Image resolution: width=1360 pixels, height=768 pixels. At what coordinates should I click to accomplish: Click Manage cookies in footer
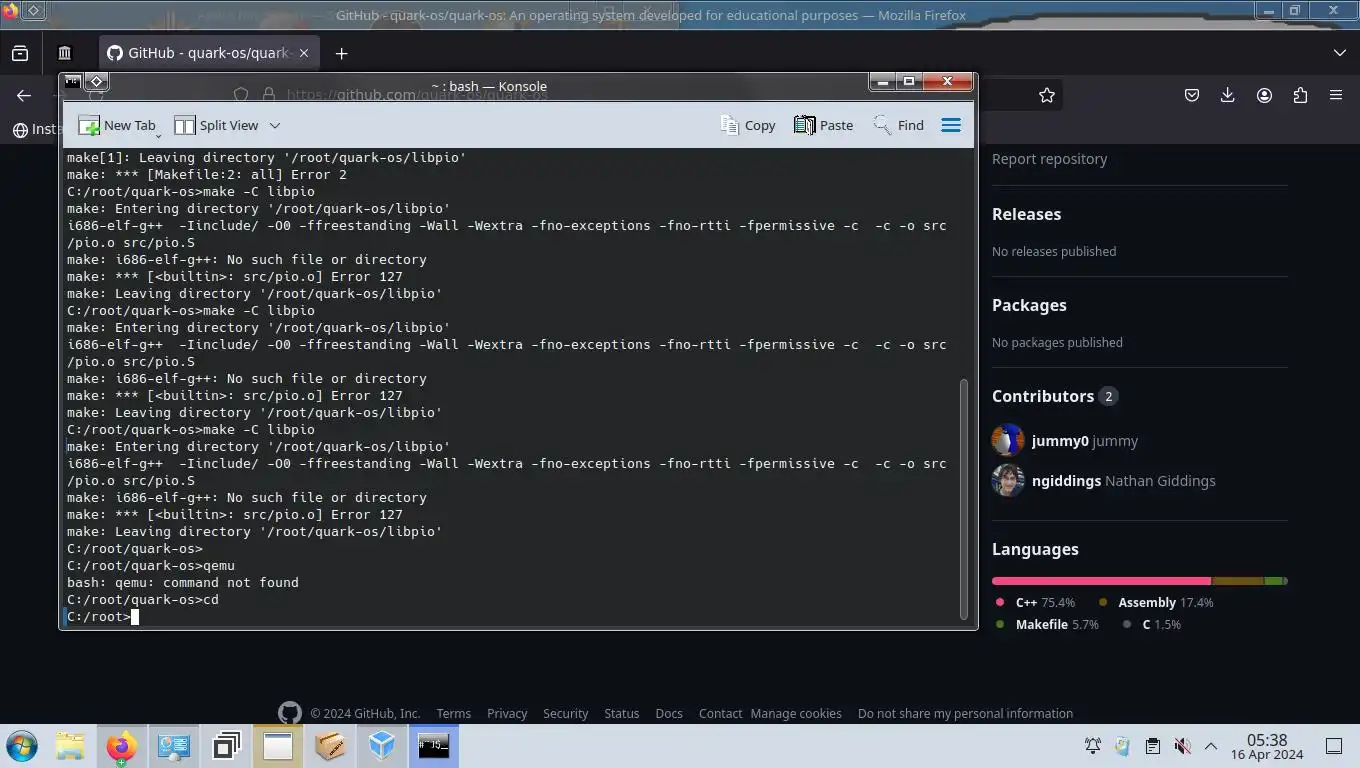pyautogui.click(x=796, y=713)
